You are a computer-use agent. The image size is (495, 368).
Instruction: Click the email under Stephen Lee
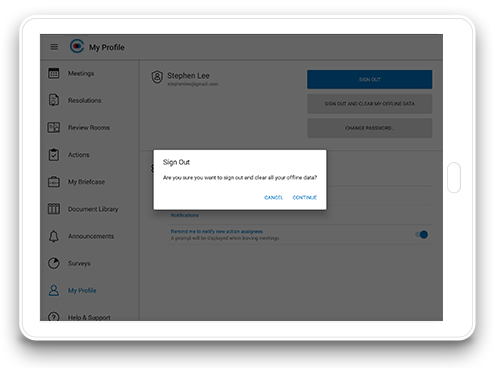point(193,84)
